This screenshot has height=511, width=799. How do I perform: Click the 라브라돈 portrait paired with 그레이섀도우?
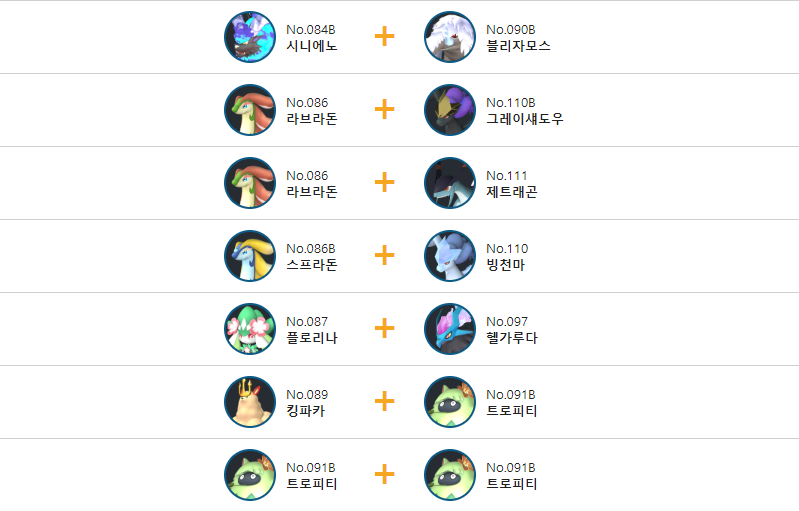click(250, 110)
